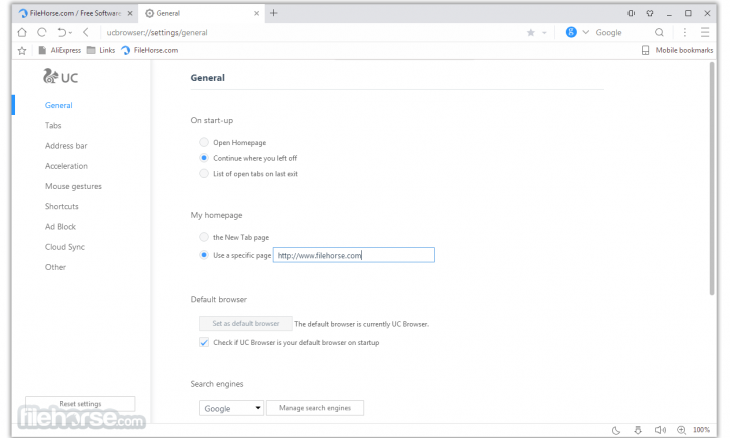The width and height of the screenshot is (730, 438).
Task: Click Manage search engines button
Action: 315,408
